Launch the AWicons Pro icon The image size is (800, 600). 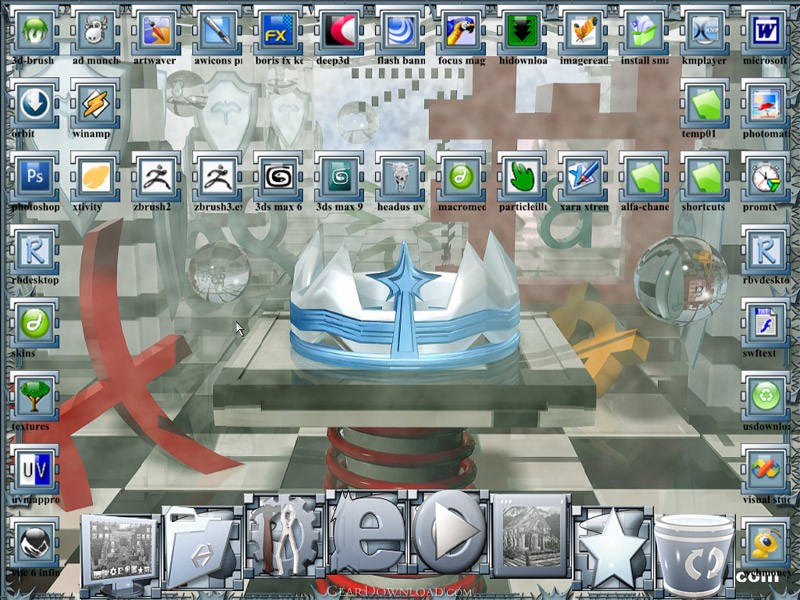pyautogui.click(x=217, y=31)
